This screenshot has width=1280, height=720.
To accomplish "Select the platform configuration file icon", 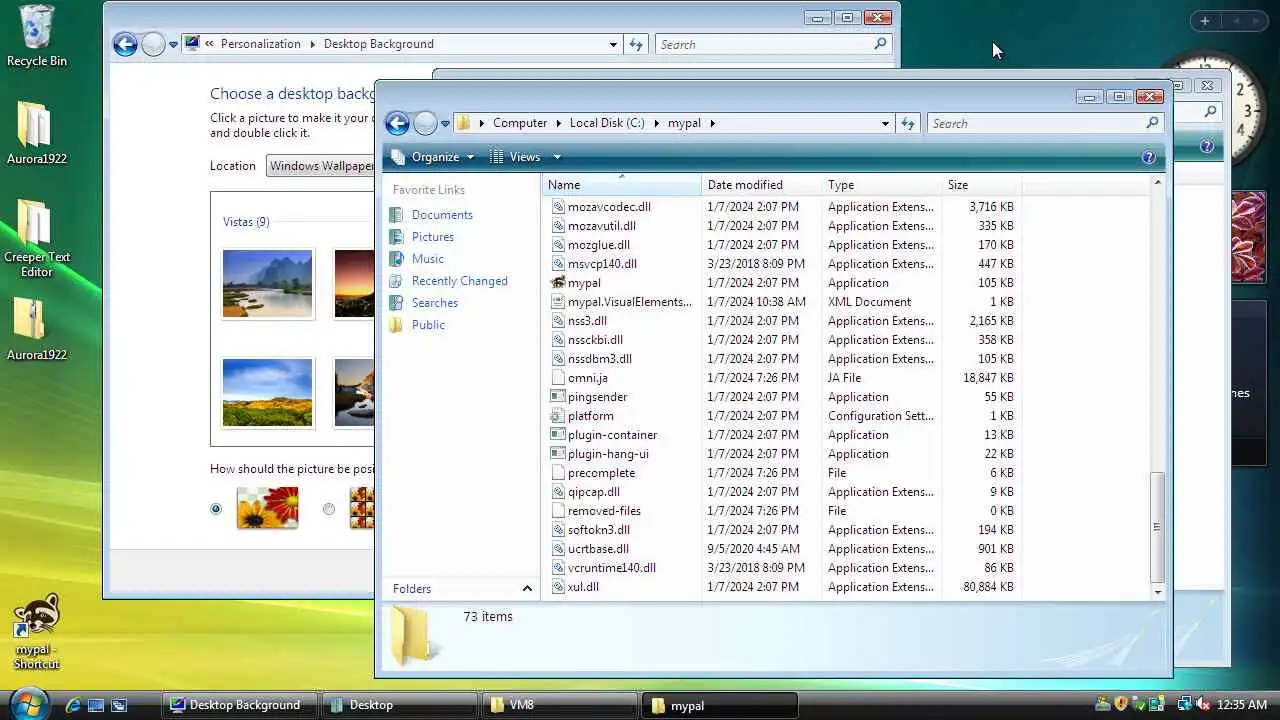I will (x=559, y=416).
